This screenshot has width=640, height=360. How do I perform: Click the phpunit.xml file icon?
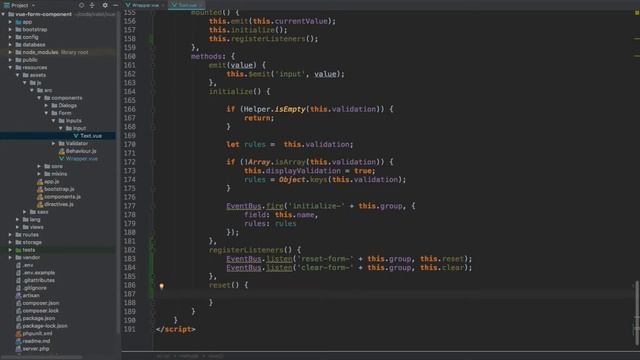18,333
